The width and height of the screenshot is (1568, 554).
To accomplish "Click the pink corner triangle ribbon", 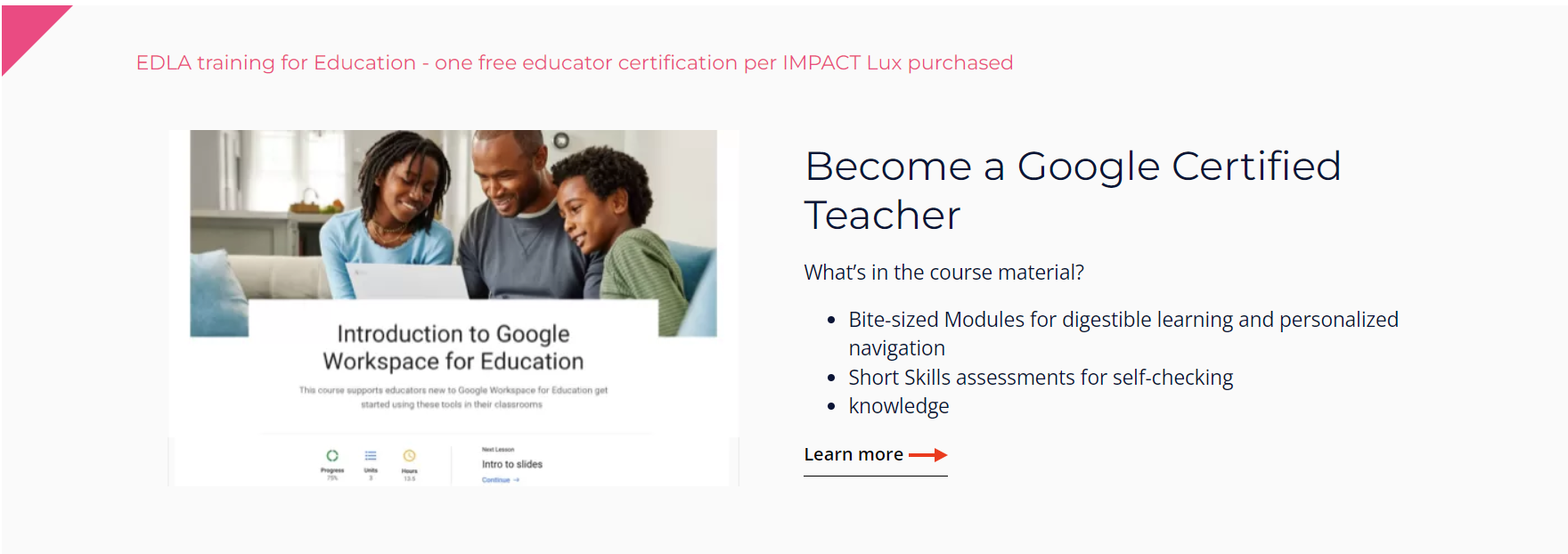I will tap(27, 30).
